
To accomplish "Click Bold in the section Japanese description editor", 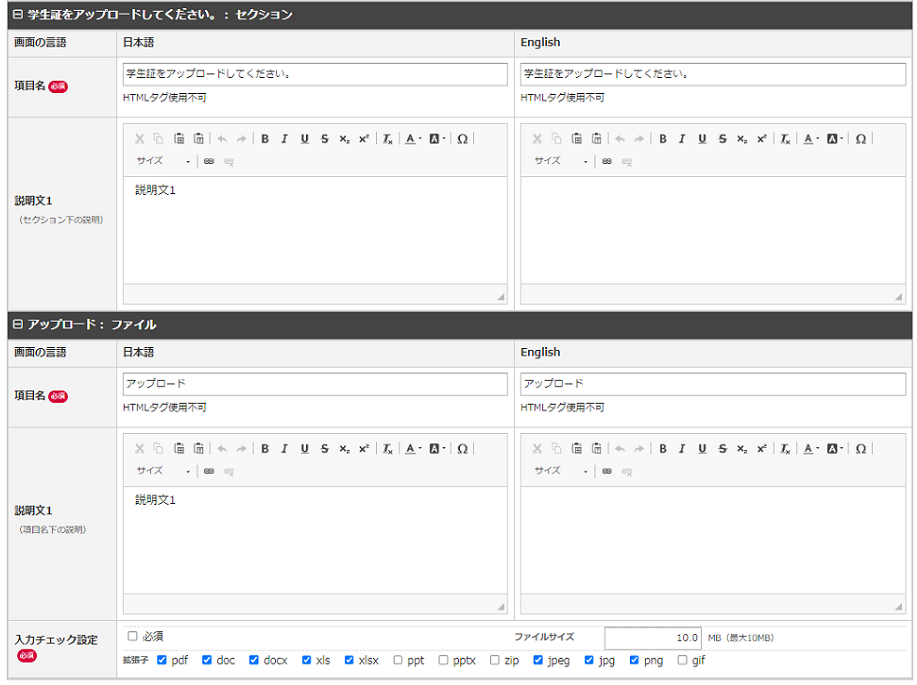I will (x=265, y=139).
